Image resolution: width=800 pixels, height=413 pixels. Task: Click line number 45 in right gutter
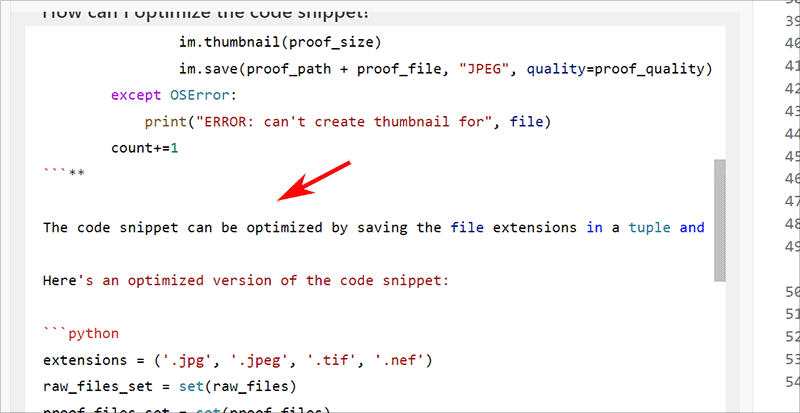[790, 155]
